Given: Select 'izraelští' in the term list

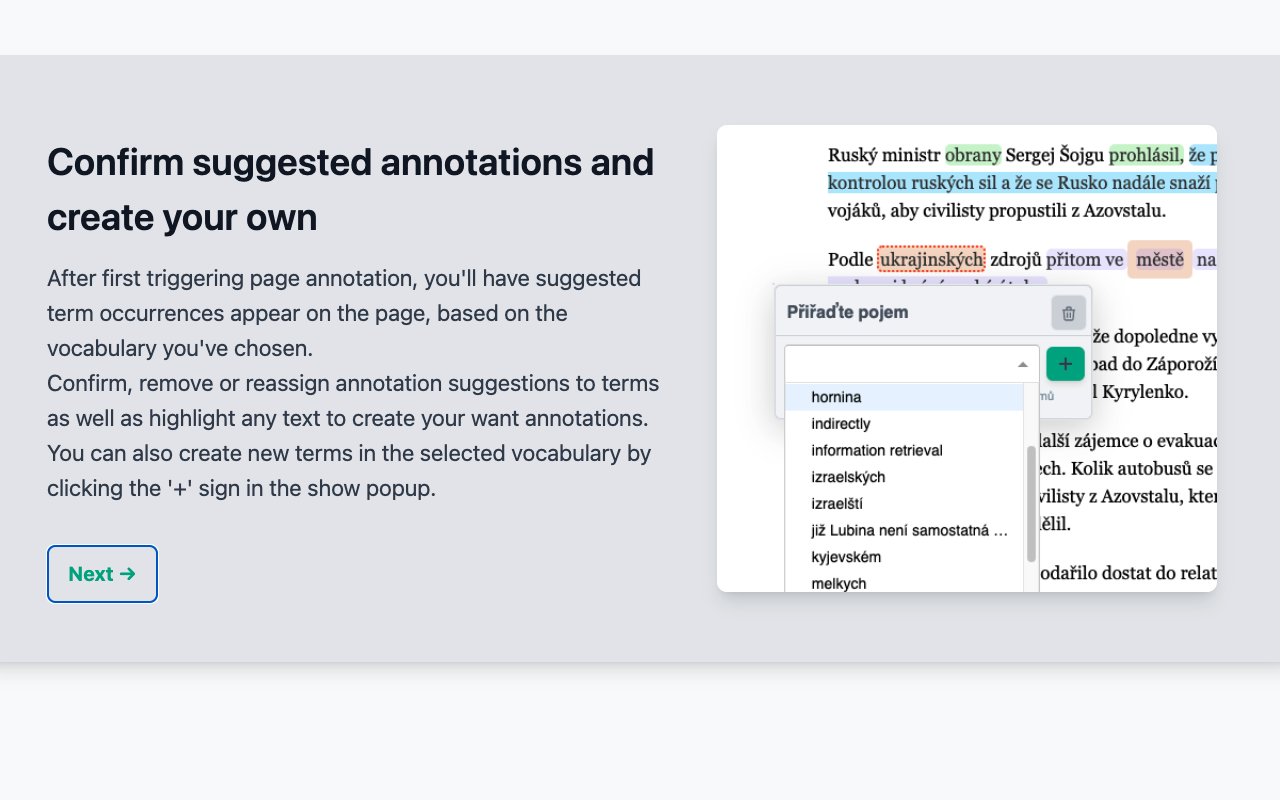Looking at the screenshot, I should [835, 504].
